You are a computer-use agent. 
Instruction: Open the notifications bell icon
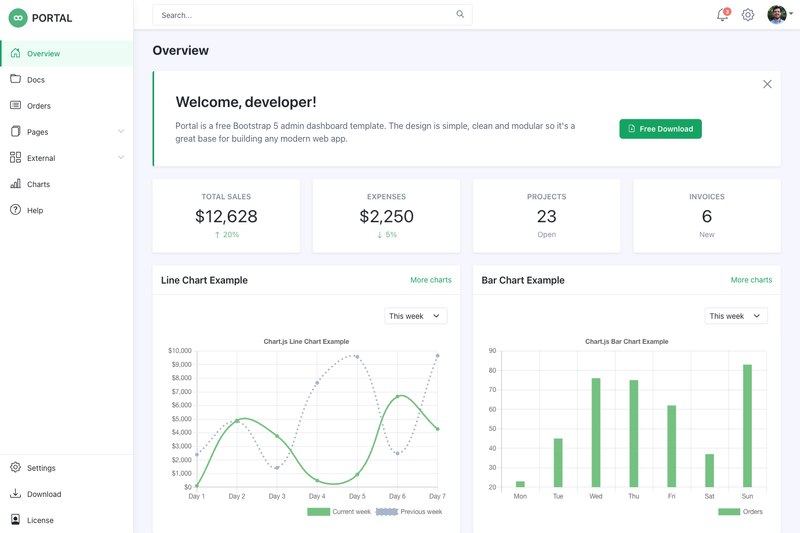(x=723, y=14)
